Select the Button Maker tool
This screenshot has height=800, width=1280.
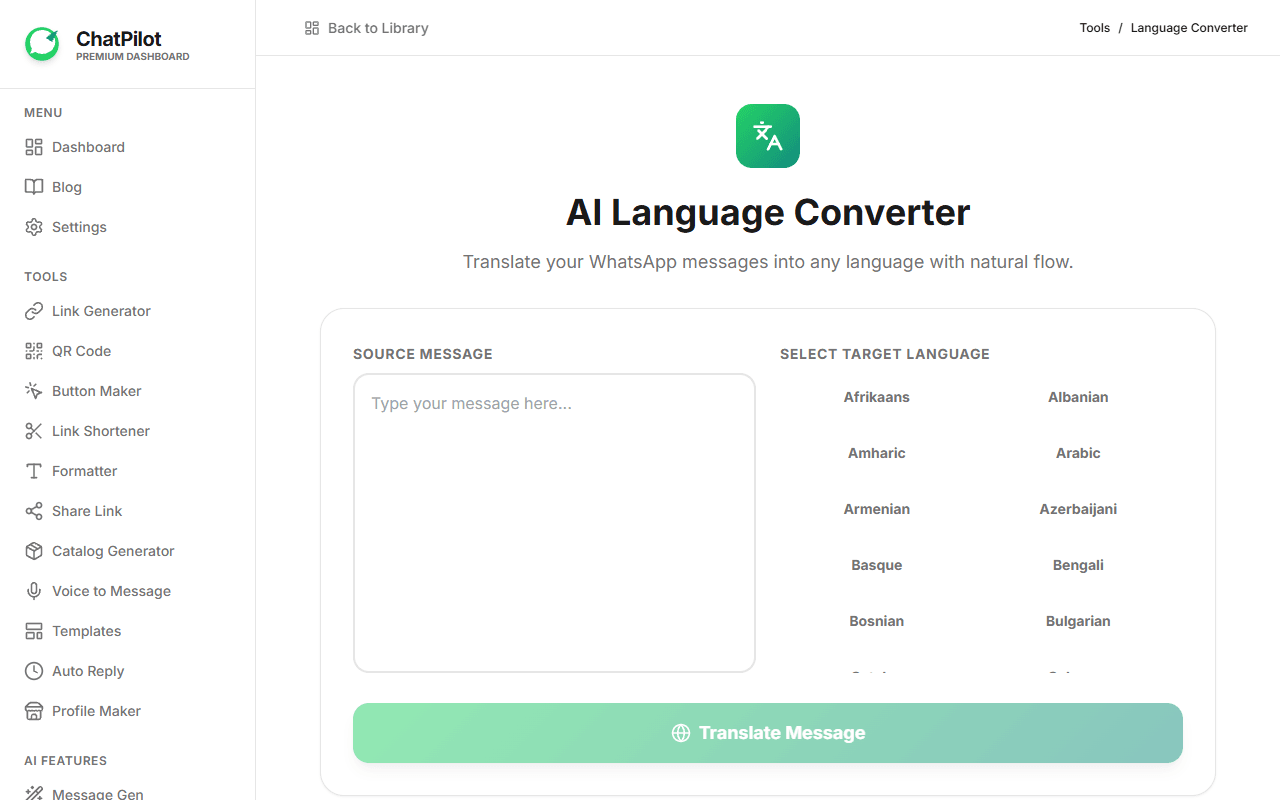click(x=96, y=391)
